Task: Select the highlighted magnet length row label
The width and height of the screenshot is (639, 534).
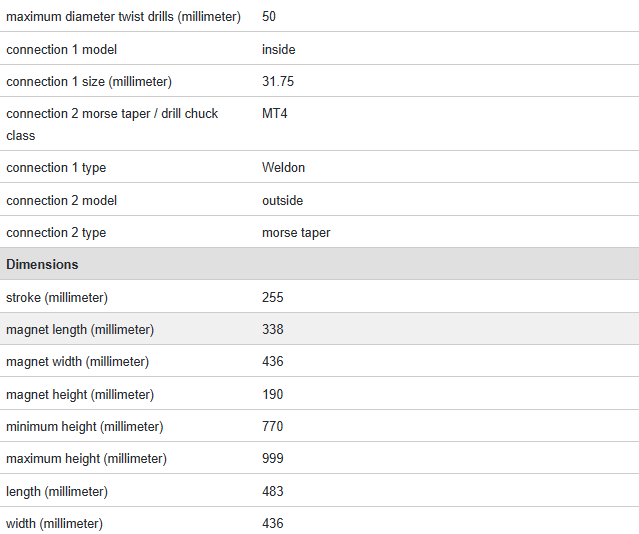Action: point(80,329)
